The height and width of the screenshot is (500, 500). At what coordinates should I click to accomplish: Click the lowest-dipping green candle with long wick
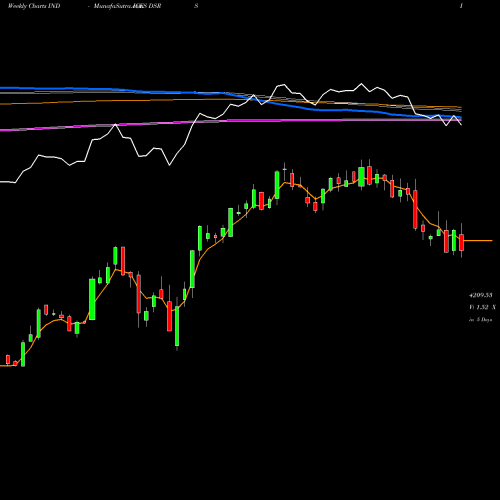[177, 326]
